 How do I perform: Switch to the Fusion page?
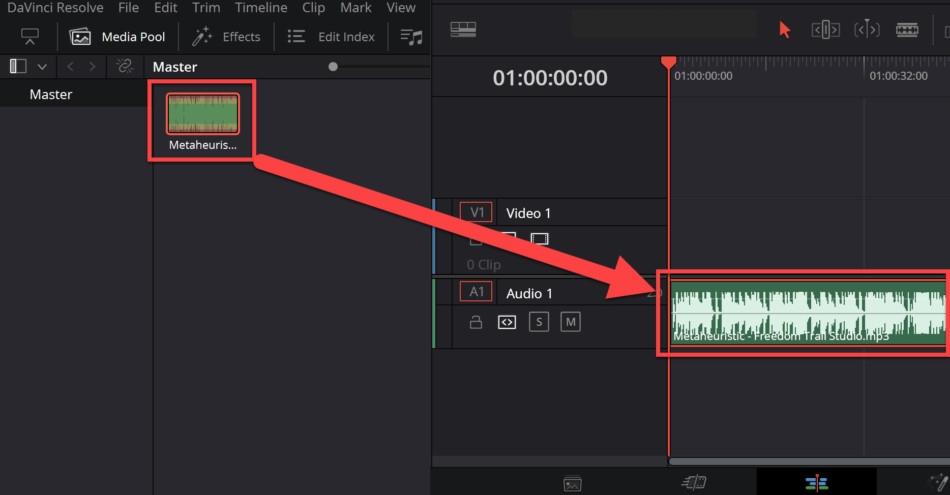pos(939,482)
